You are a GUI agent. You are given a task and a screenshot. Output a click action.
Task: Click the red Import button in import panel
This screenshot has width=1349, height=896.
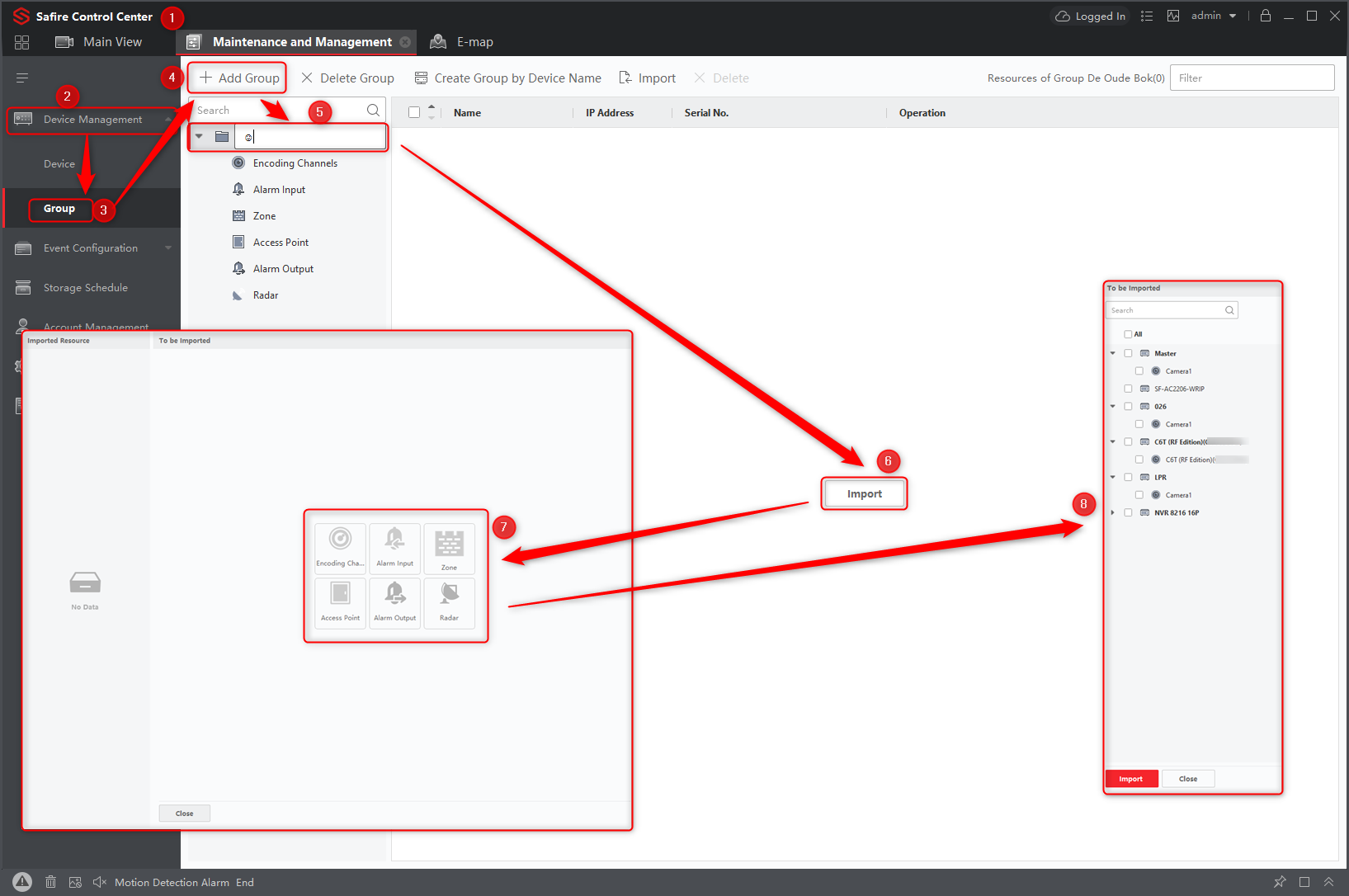[x=1131, y=779]
